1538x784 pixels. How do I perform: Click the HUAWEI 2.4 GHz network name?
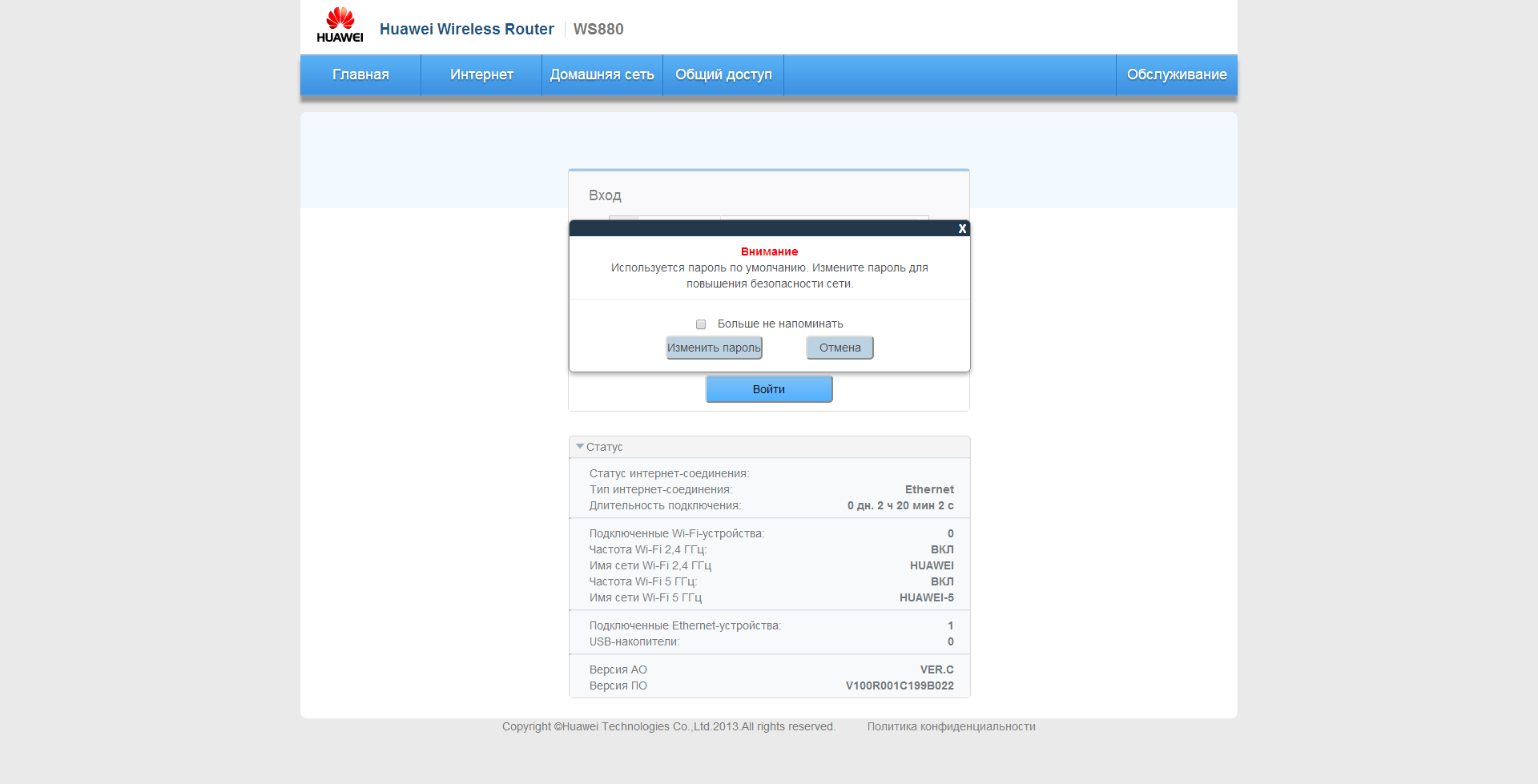tap(932, 565)
